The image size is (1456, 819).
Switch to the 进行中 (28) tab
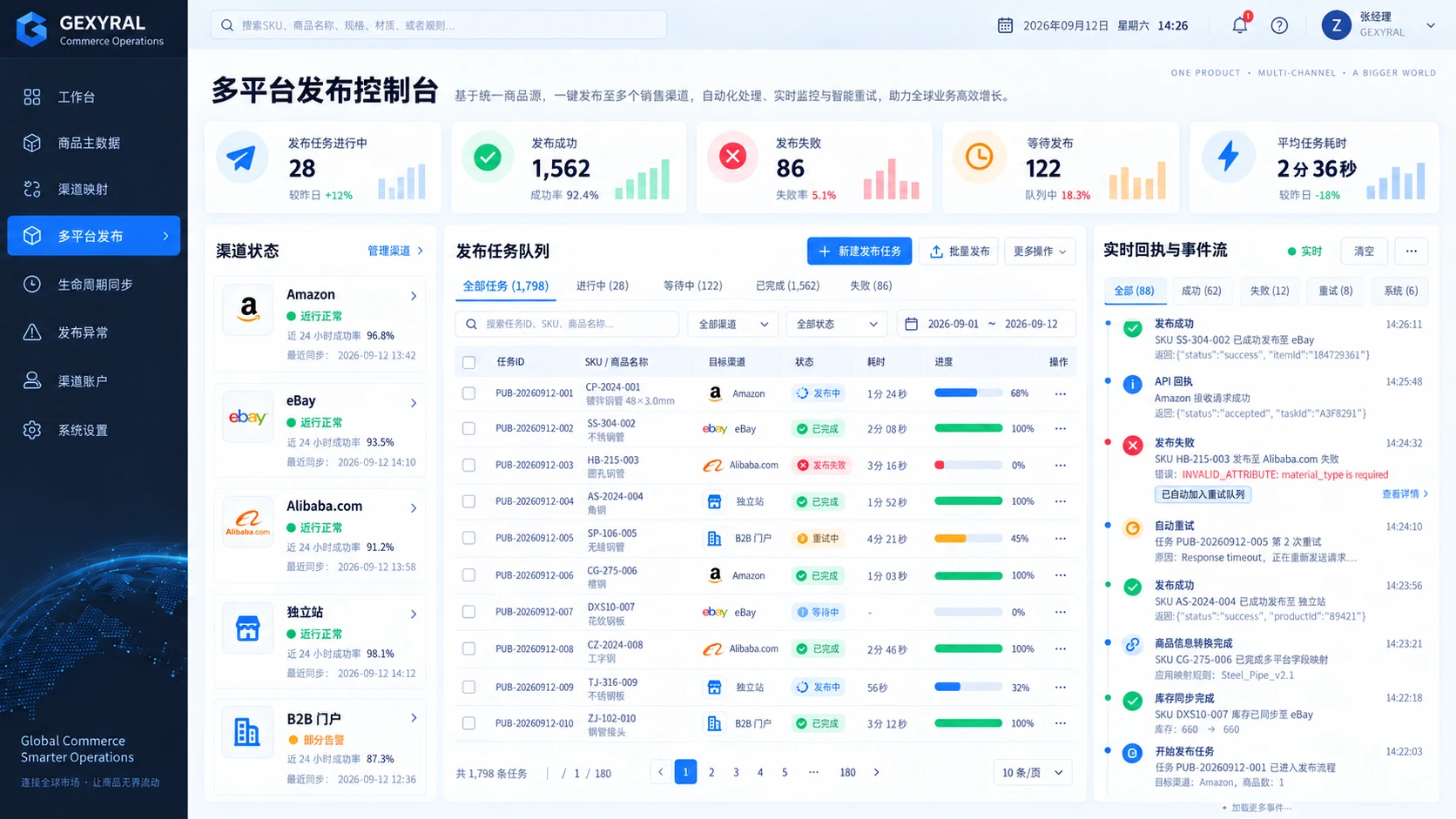pos(602,285)
